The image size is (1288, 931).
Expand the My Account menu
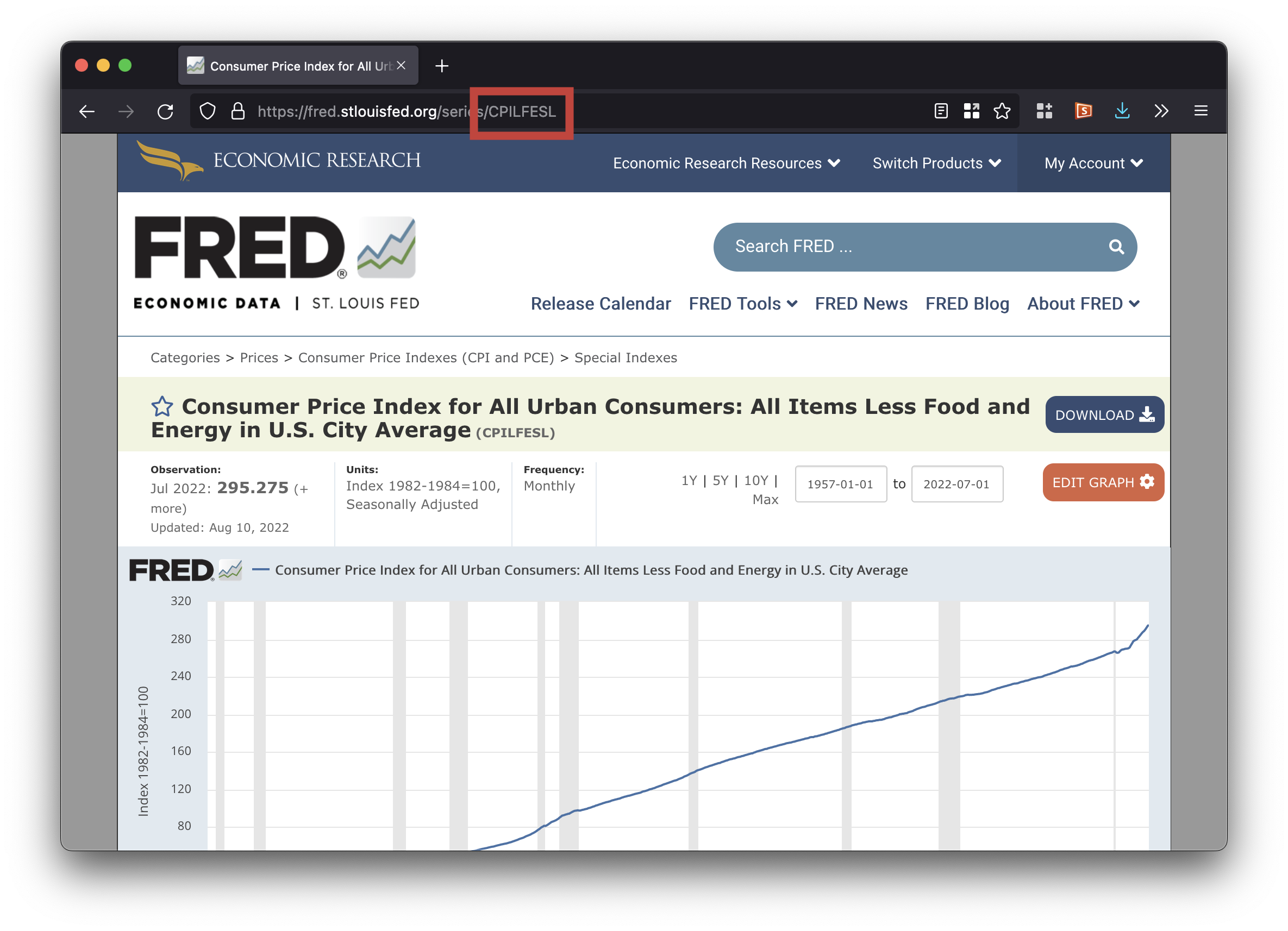coord(1093,163)
